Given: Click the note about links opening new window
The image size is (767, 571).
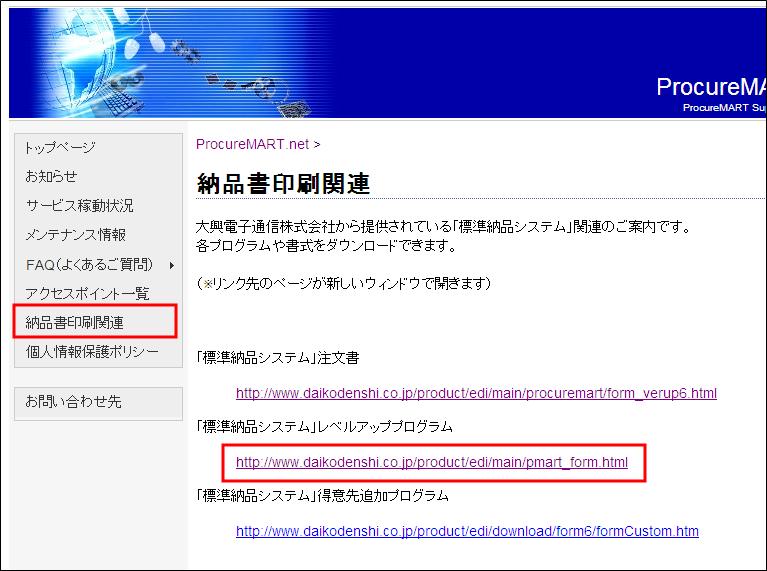Looking at the screenshot, I should pos(343,283).
